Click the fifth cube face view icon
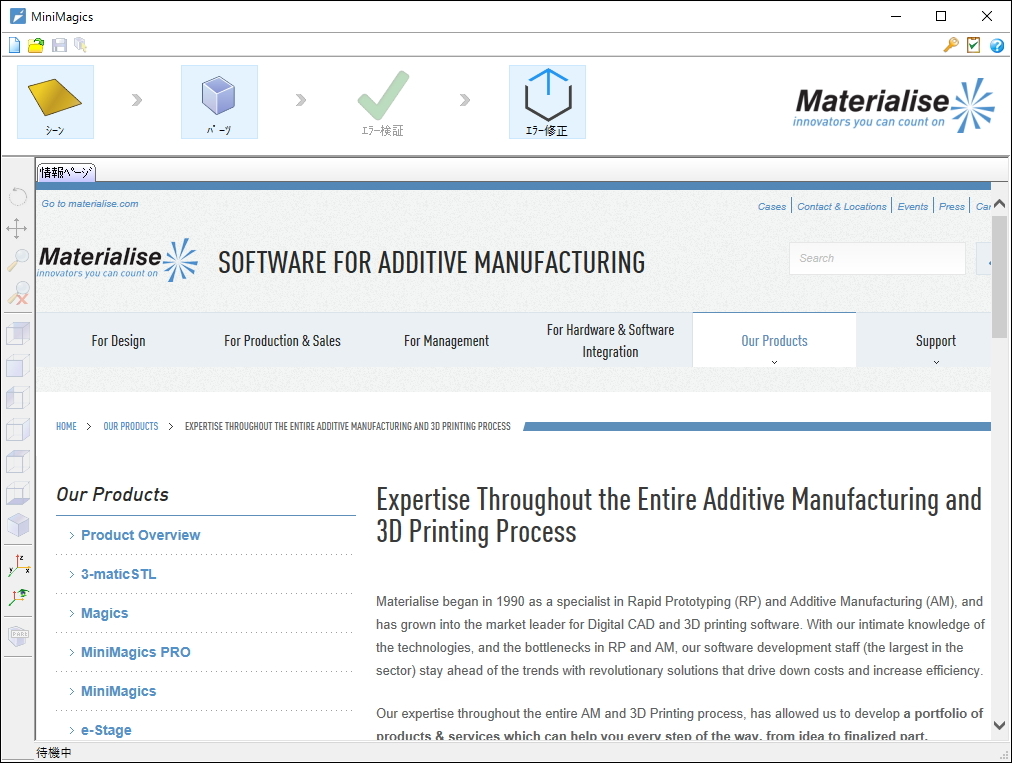Image resolution: width=1012 pixels, height=763 pixels. 17,462
